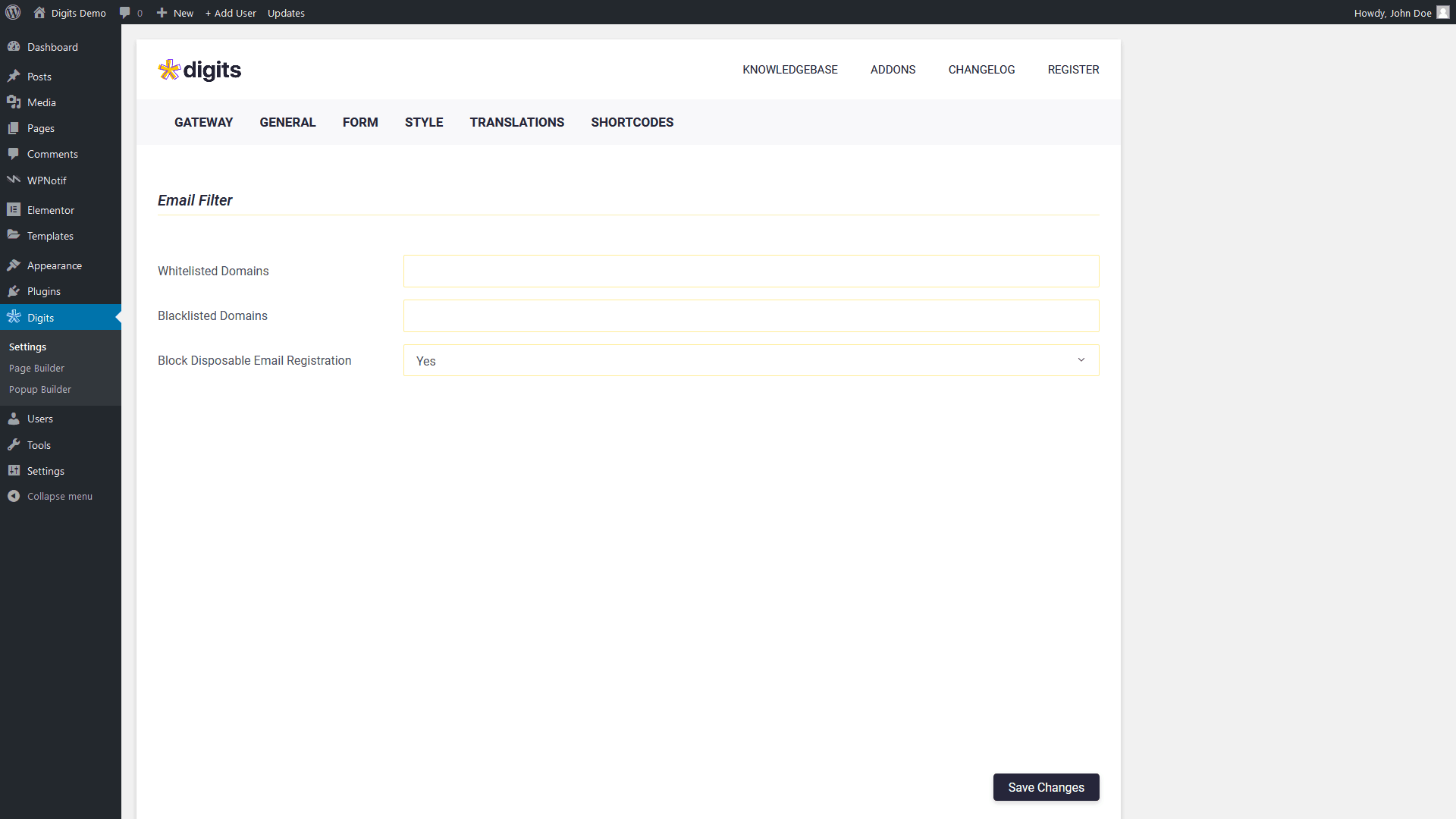Open the STYLE tab
The image size is (1456, 819).
tap(424, 122)
